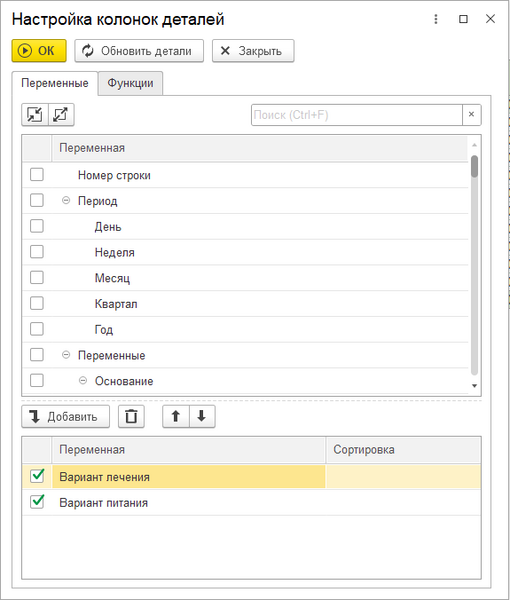510x600 pixels.
Task: Check the Неделя checkbox
Action: coord(37,252)
